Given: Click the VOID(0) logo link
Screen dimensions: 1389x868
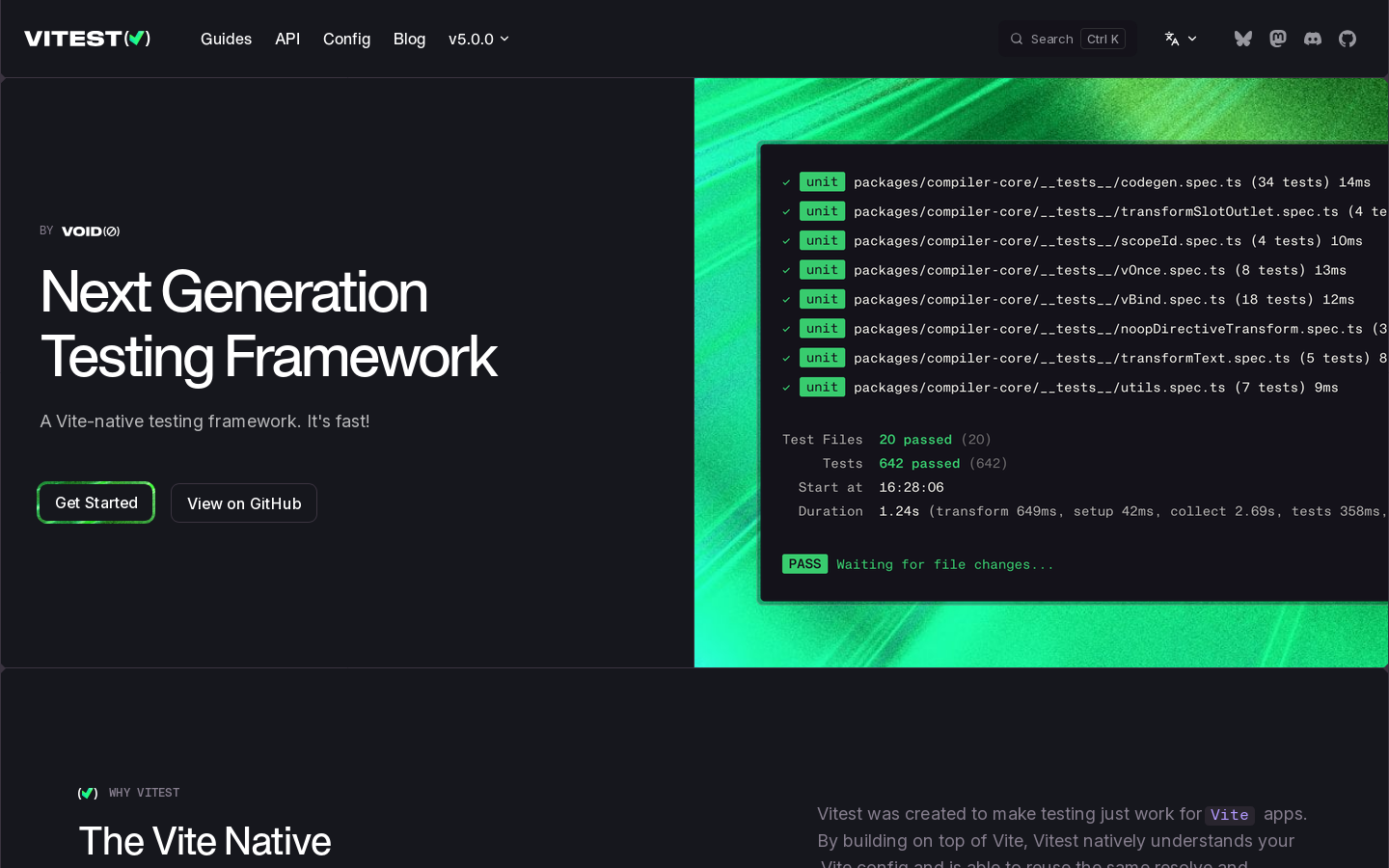Looking at the screenshot, I should 91,231.
